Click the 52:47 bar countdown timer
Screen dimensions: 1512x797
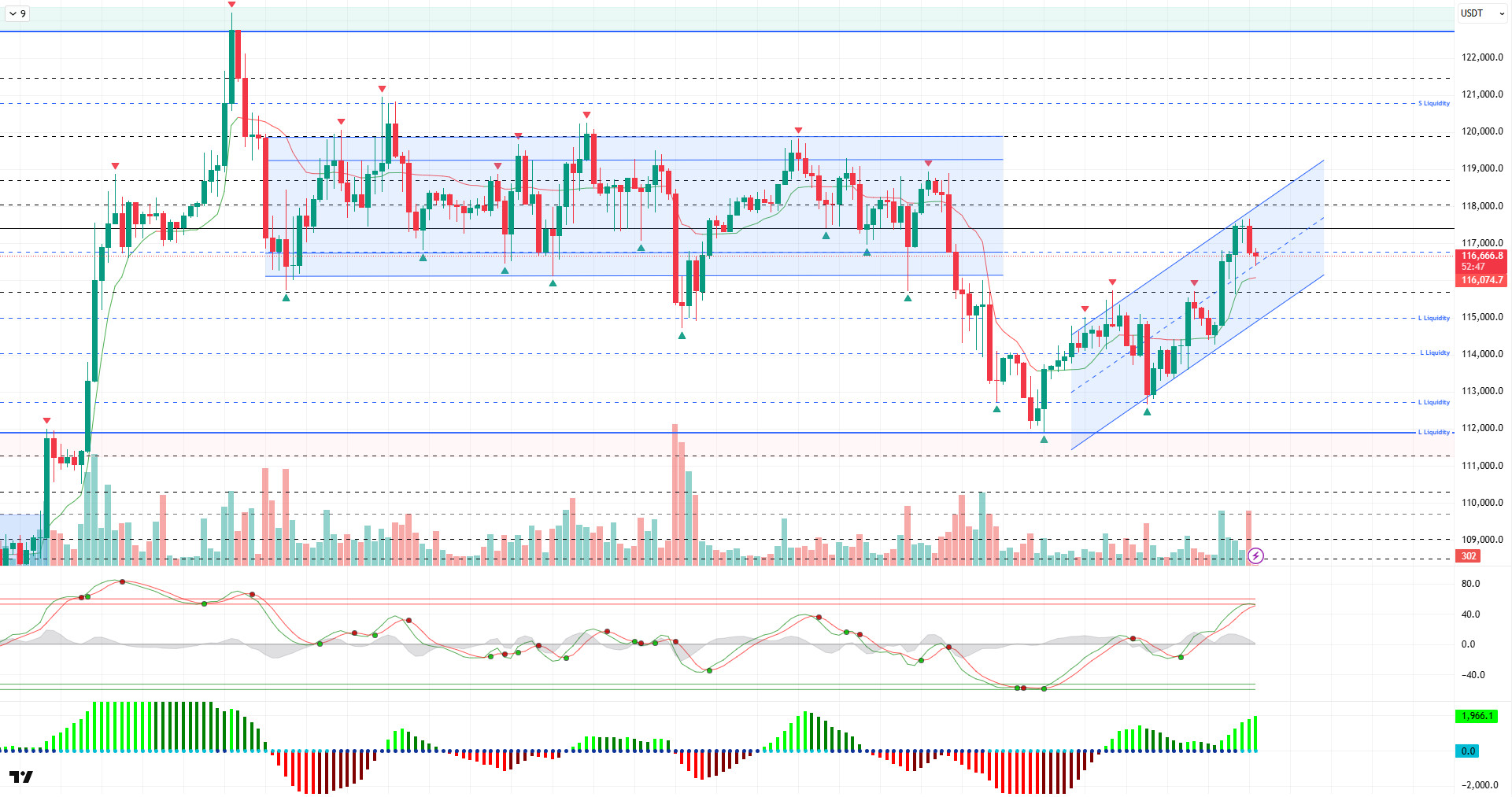pyautogui.click(x=1473, y=267)
